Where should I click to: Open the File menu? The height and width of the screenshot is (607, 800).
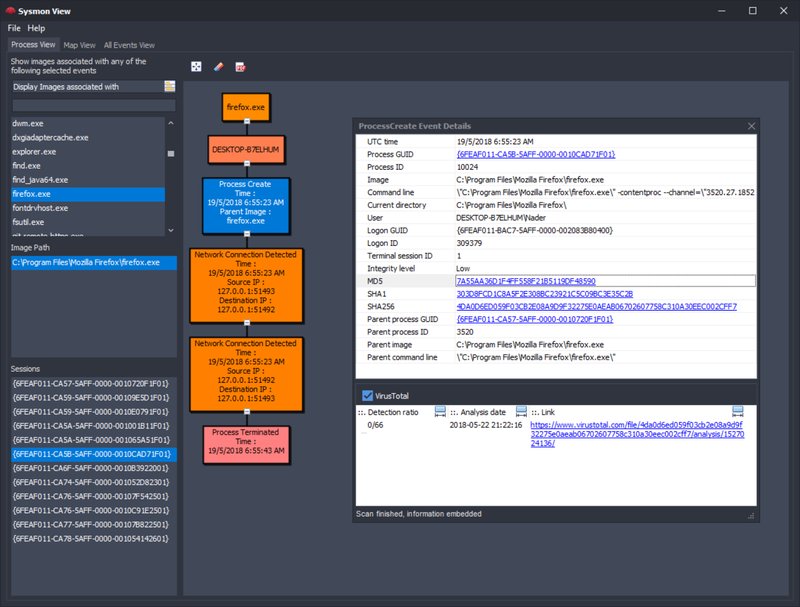pos(14,29)
